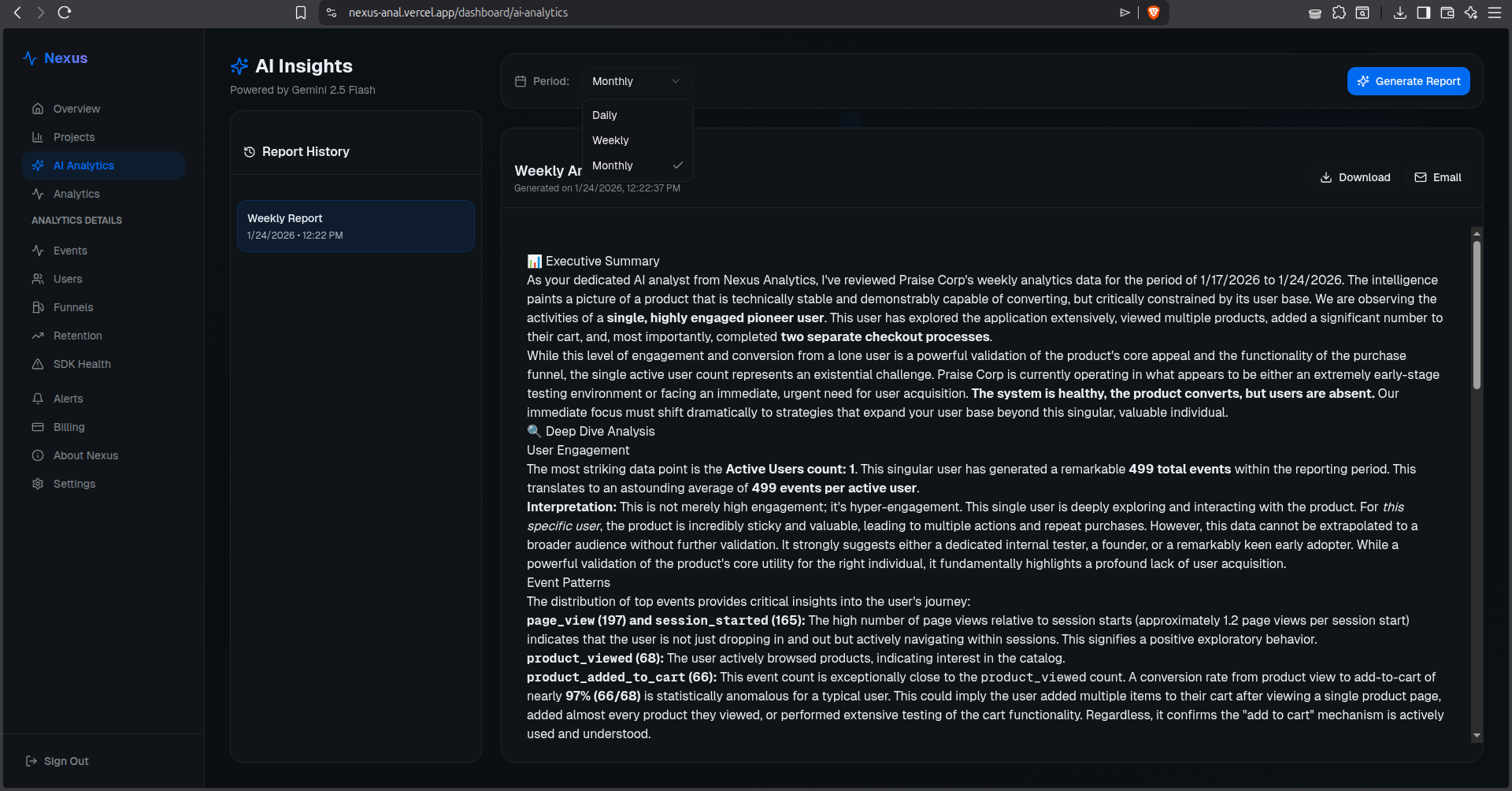Select Daily from the period list
This screenshot has height=791, width=1512.
(x=637, y=115)
